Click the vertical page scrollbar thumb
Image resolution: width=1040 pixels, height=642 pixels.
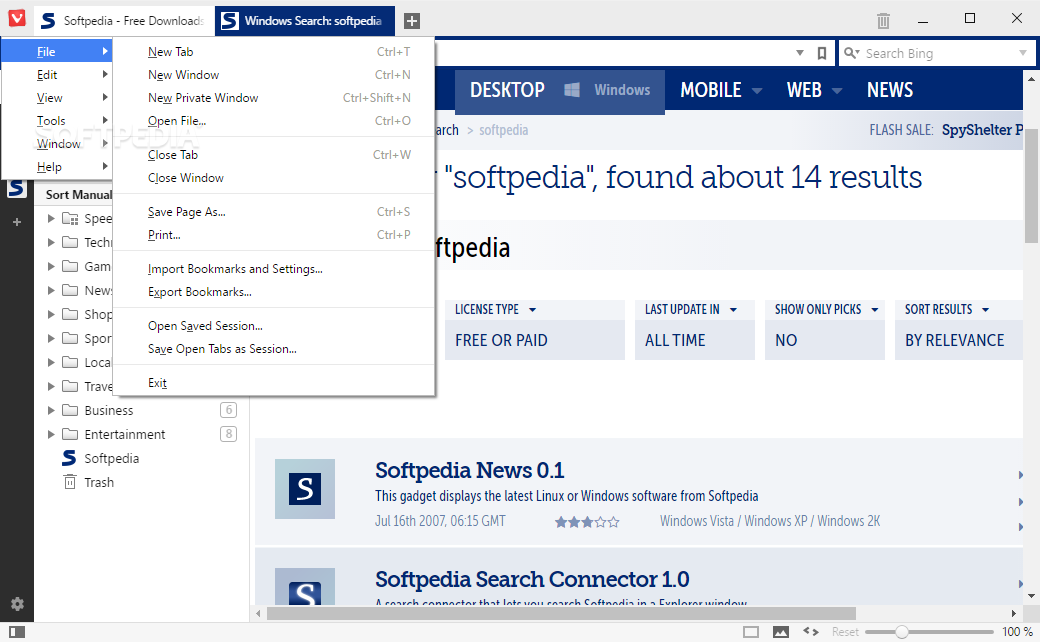[1031, 187]
